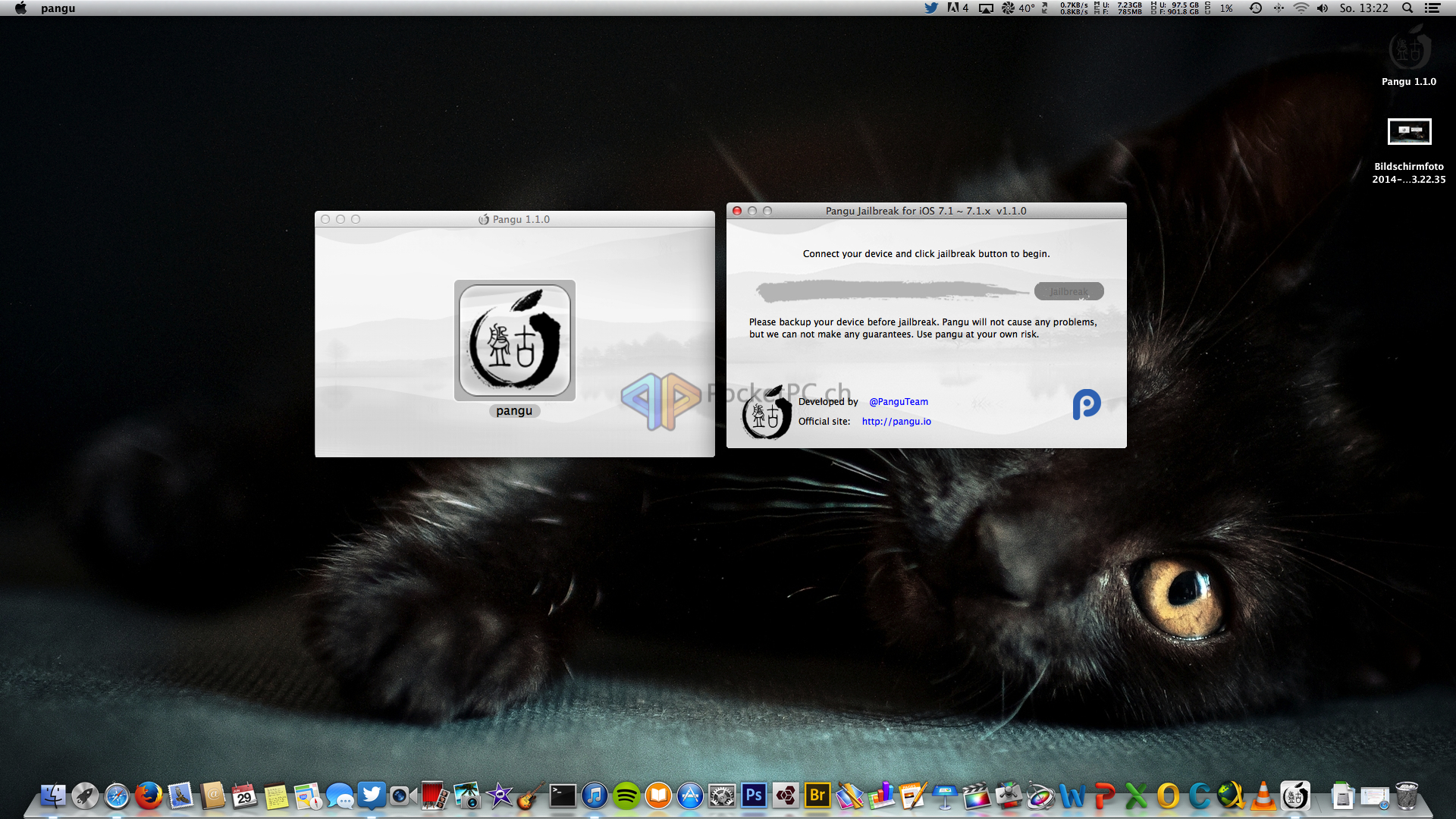Open iBooks from the Dock
1456x819 pixels.
click(x=658, y=795)
